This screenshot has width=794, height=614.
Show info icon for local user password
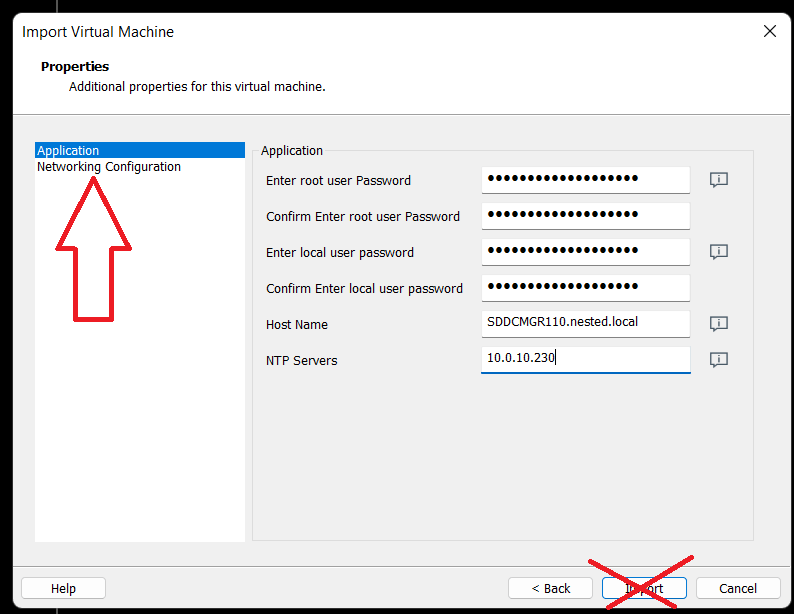click(718, 252)
